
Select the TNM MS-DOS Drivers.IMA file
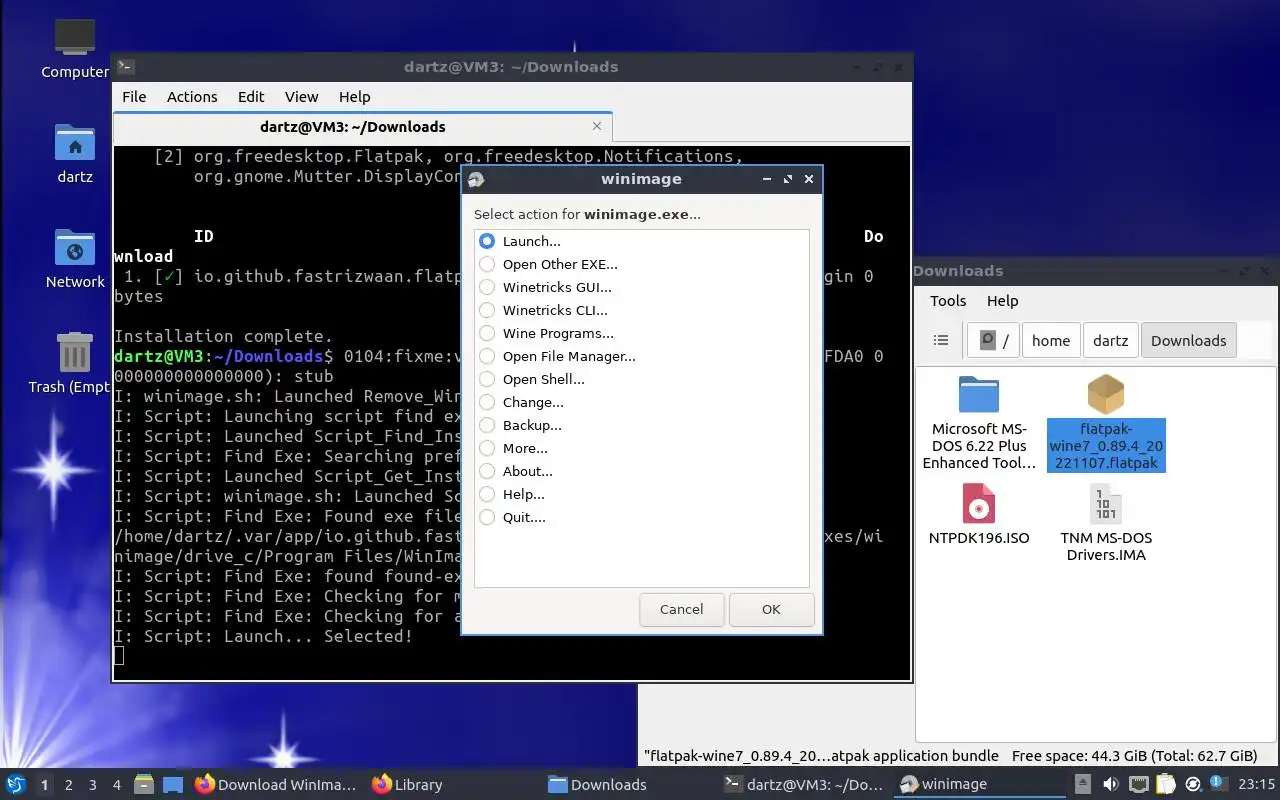(1105, 522)
